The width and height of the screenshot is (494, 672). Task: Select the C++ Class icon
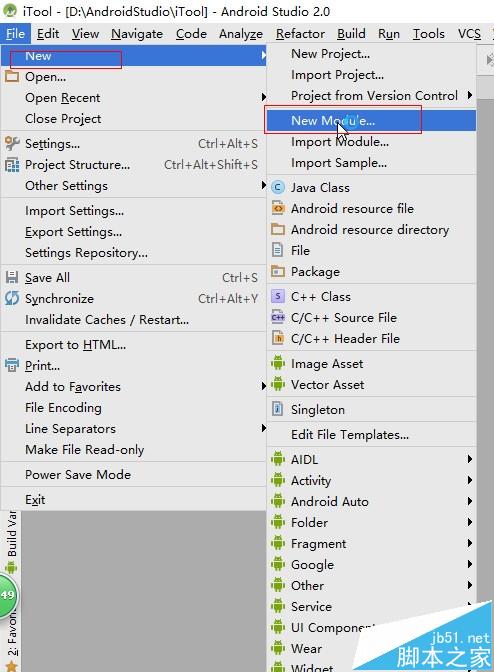[278, 296]
